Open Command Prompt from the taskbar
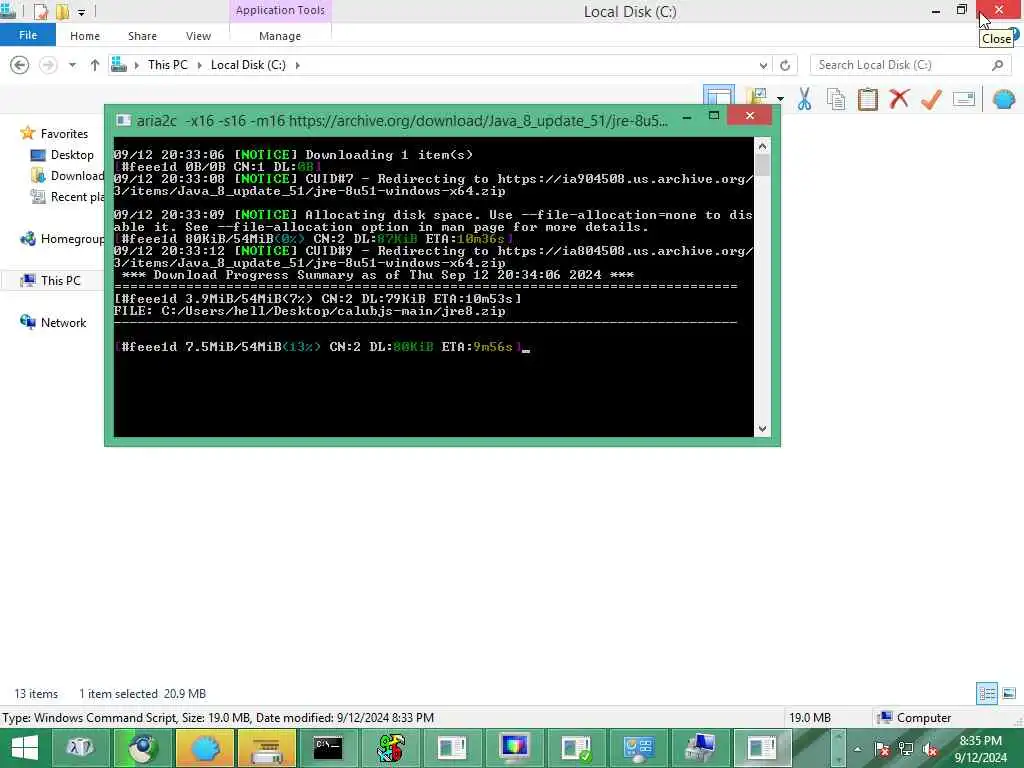This screenshot has width=1024, height=768. click(327, 748)
